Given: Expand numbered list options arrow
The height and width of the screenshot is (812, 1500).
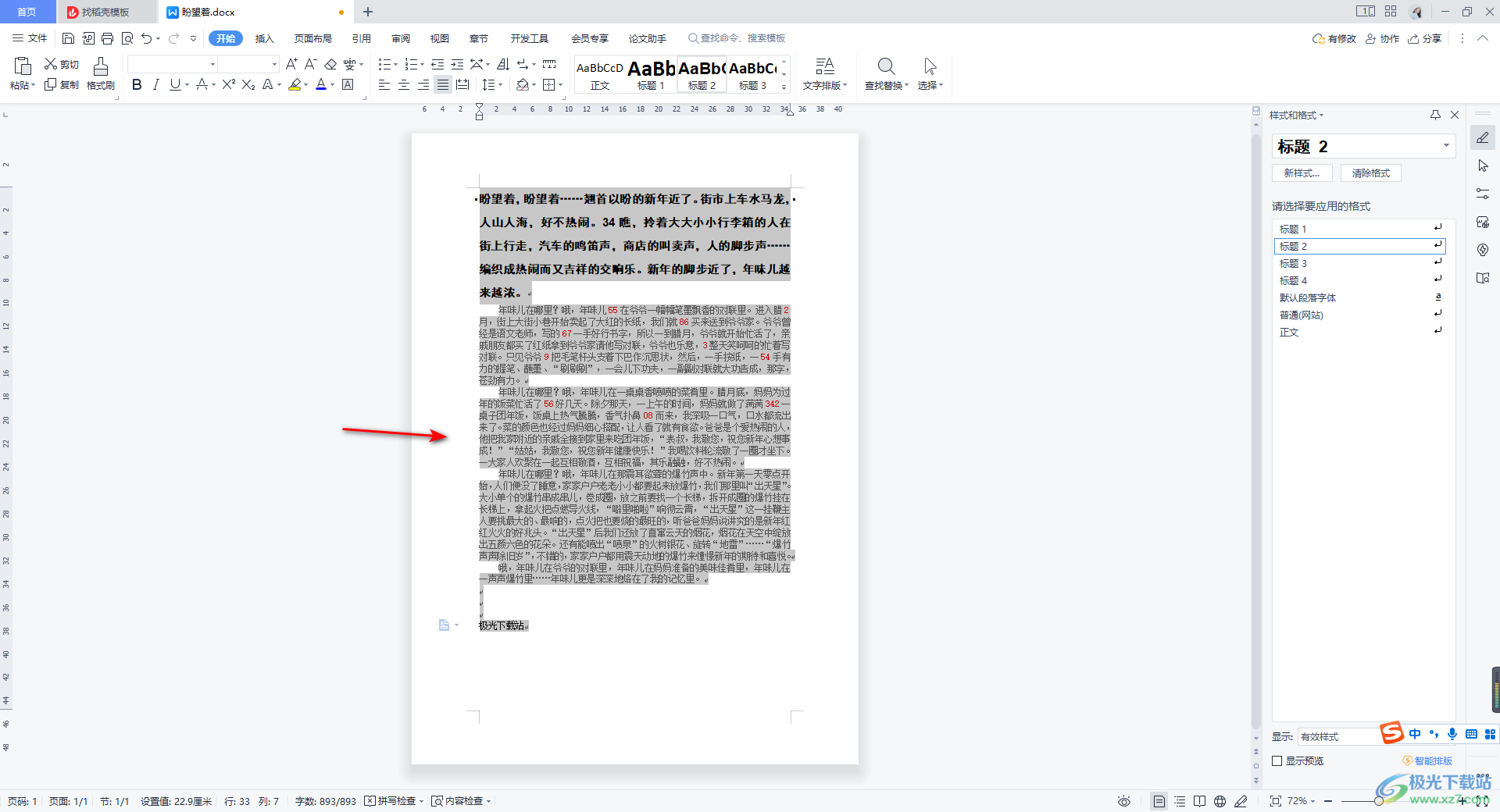Looking at the screenshot, I should 423,65.
